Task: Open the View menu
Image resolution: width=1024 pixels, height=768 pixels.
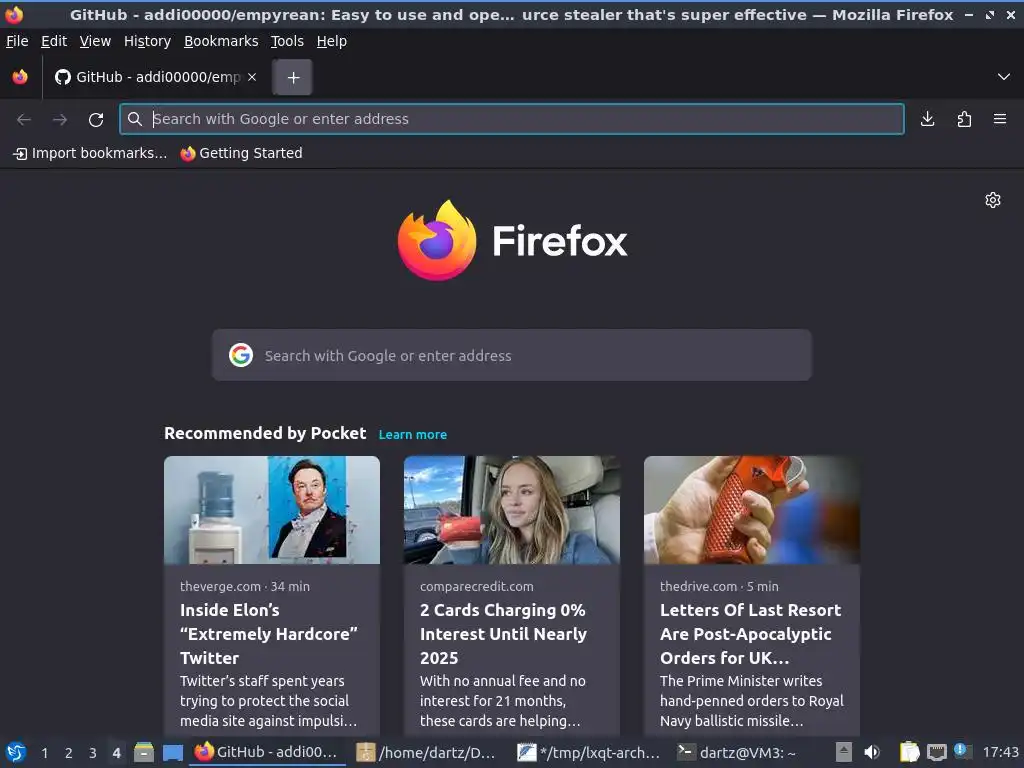Action: [x=95, y=41]
